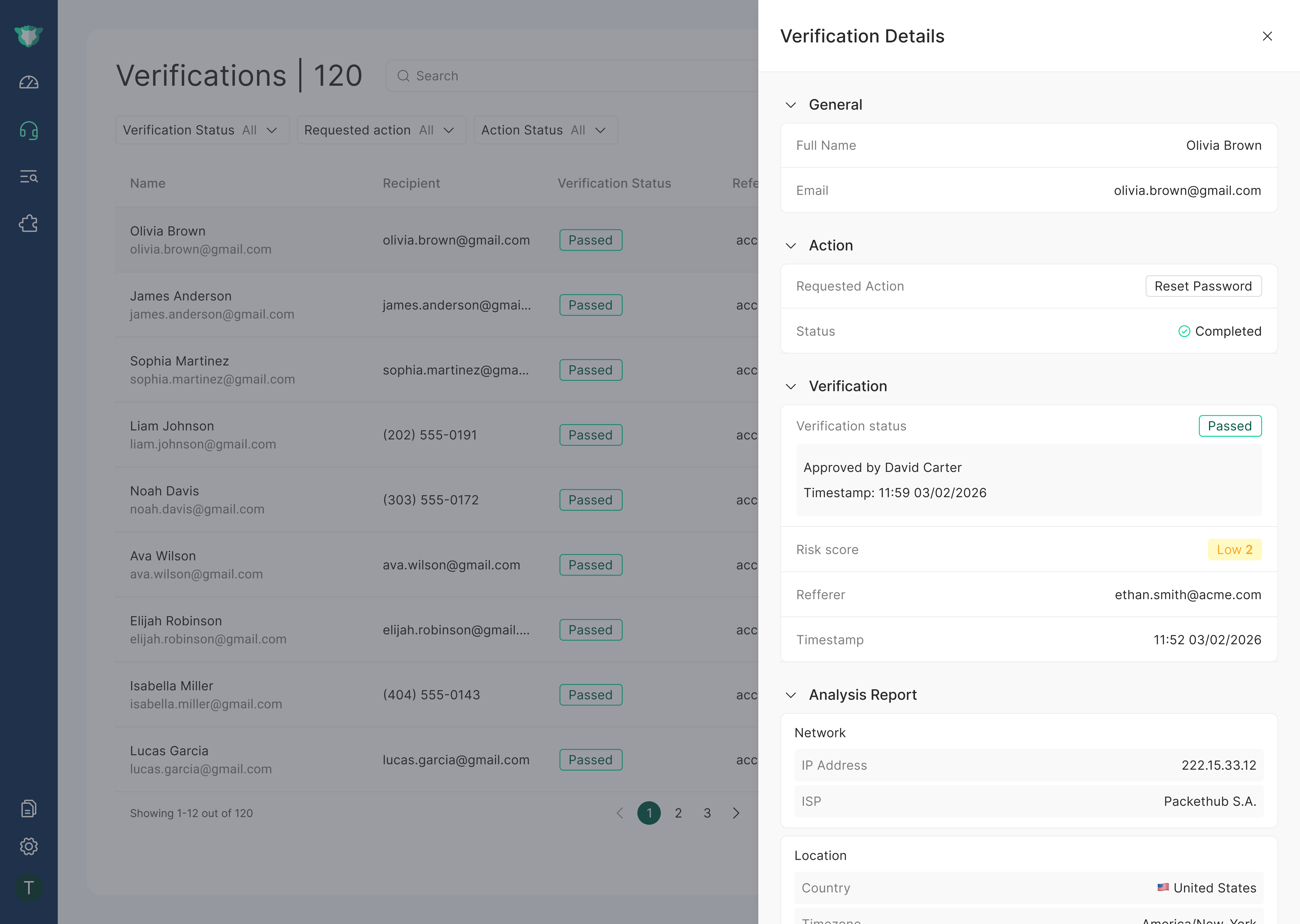Screen dimensions: 1300x924
Task: Click the green Completed status check icon
Action: tap(1184, 331)
